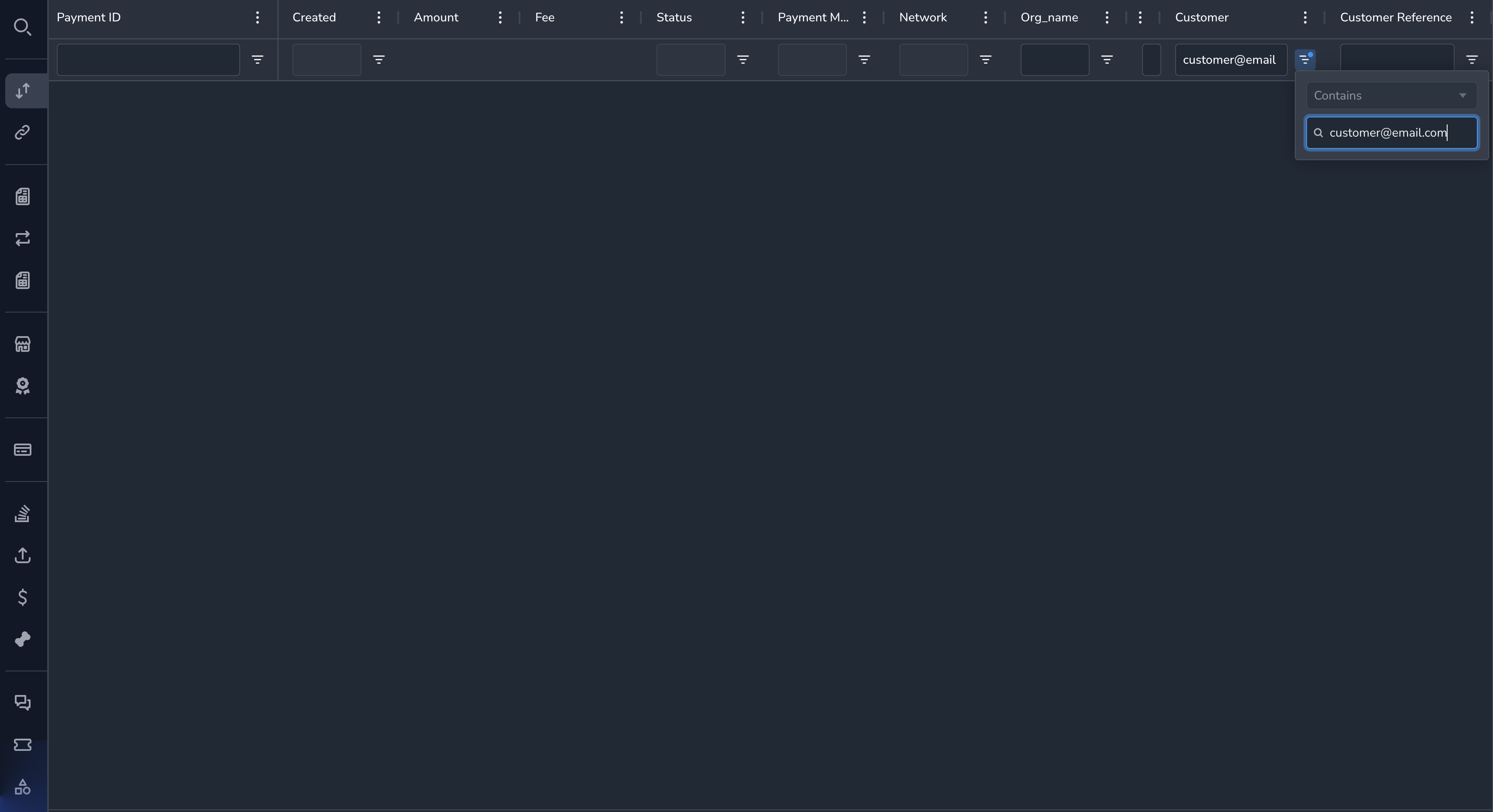Focus narrow unnamed column filter box

(1152, 60)
